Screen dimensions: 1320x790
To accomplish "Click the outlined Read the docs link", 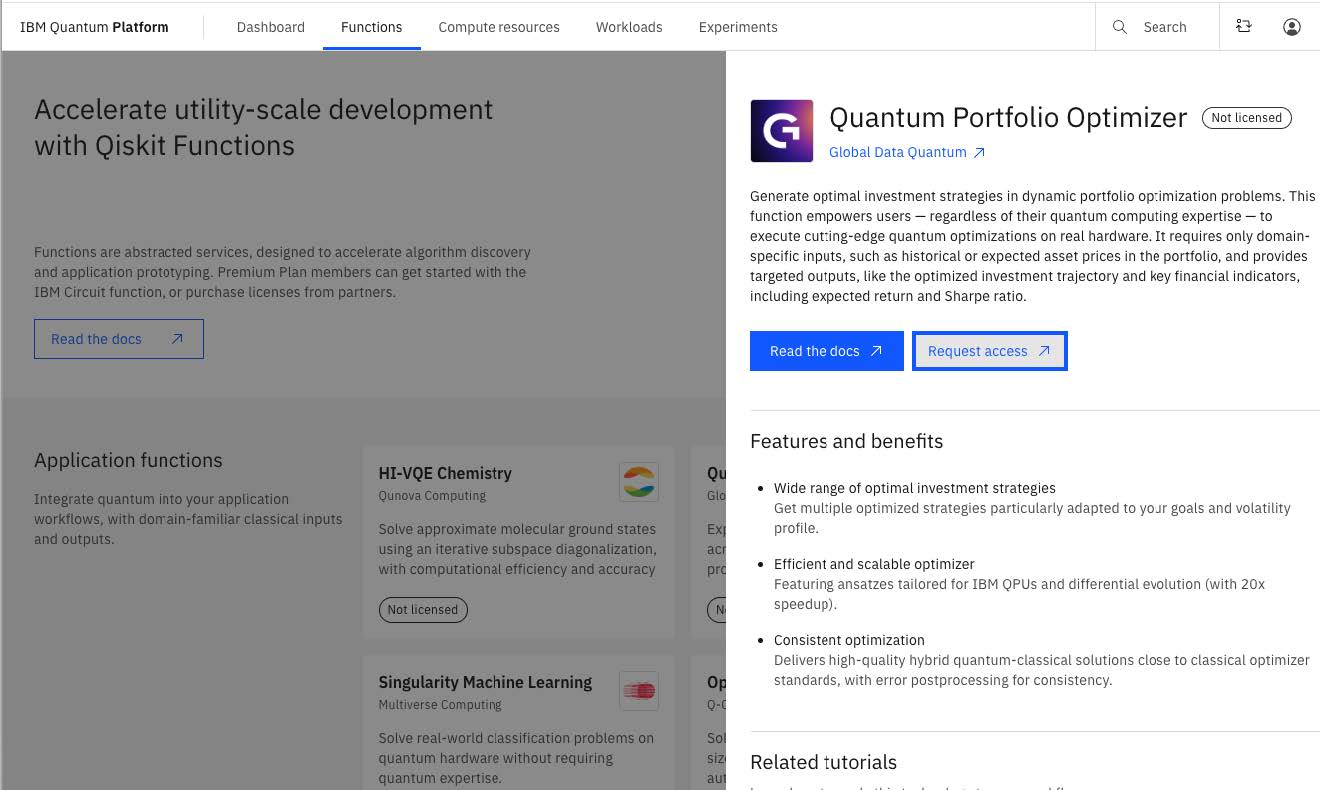I will [x=118, y=339].
